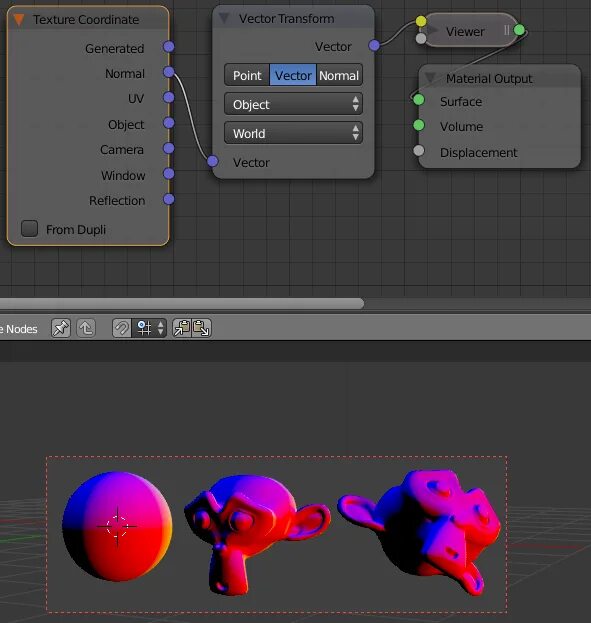Open the Object convert-from space dropdown
591x623 pixels.
point(293,104)
